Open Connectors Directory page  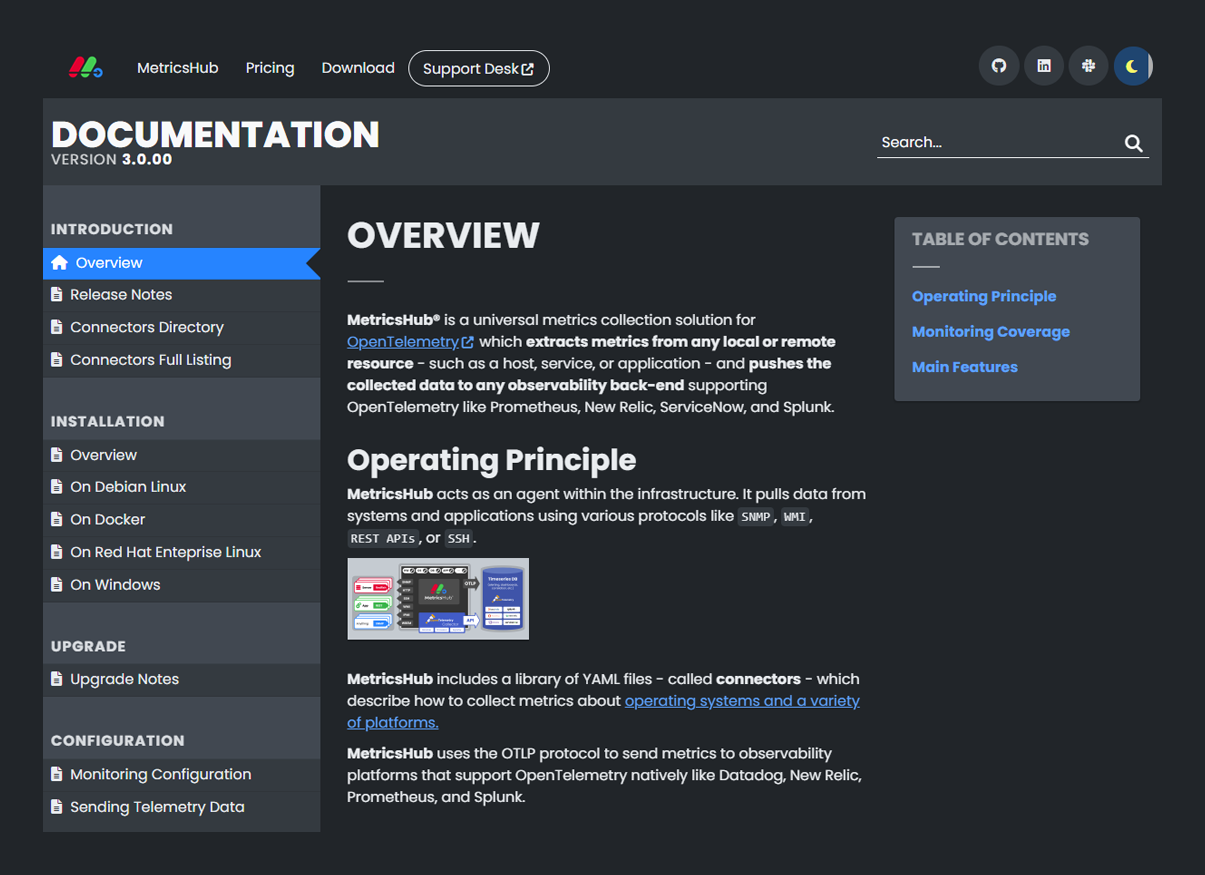point(146,327)
